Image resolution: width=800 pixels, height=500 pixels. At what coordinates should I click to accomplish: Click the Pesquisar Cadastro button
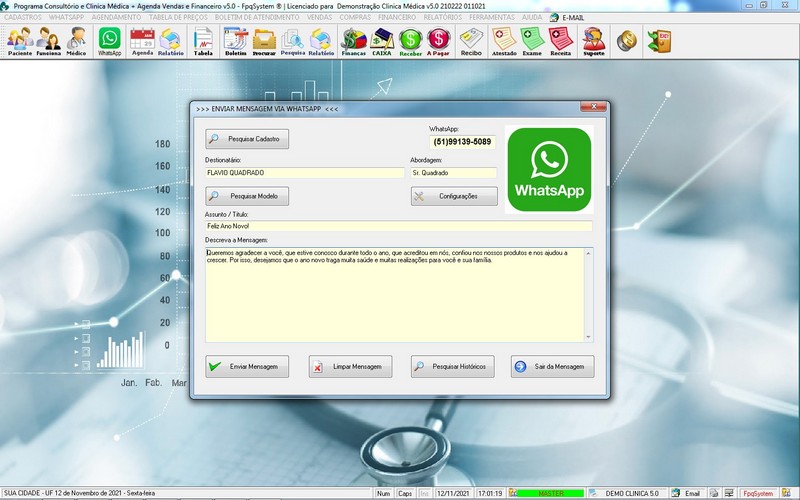(247, 139)
